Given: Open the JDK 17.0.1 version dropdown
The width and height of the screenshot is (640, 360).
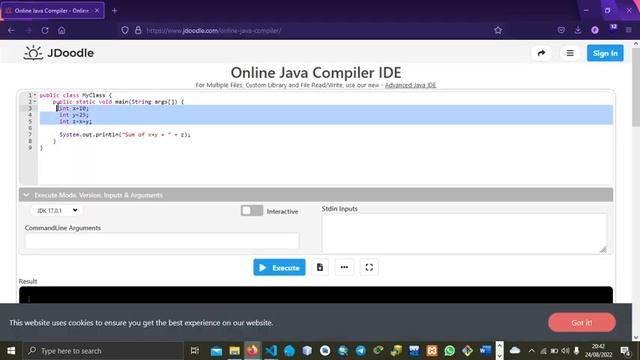Looking at the screenshot, I should [56, 211].
